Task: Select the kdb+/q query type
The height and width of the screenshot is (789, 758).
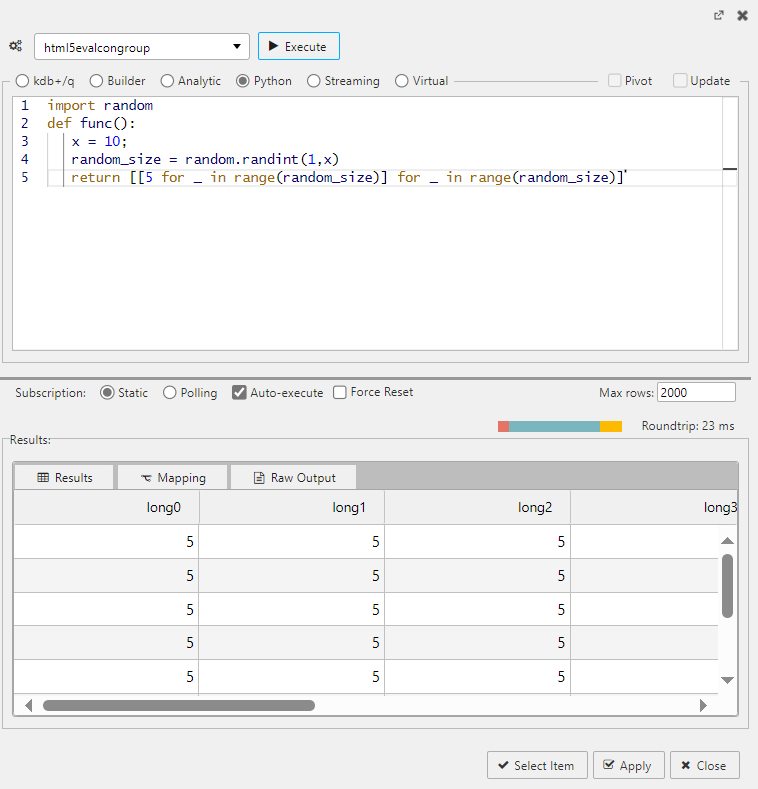Action: click(22, 81)
